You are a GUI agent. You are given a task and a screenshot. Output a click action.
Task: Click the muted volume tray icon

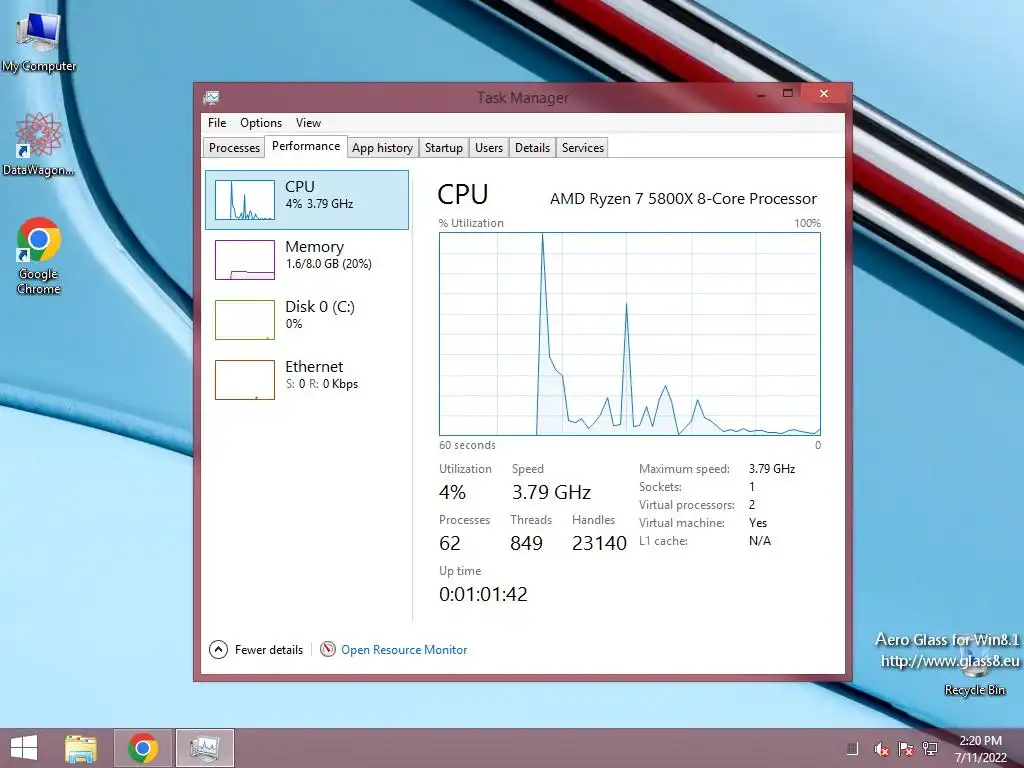click(x=881, y=749)
